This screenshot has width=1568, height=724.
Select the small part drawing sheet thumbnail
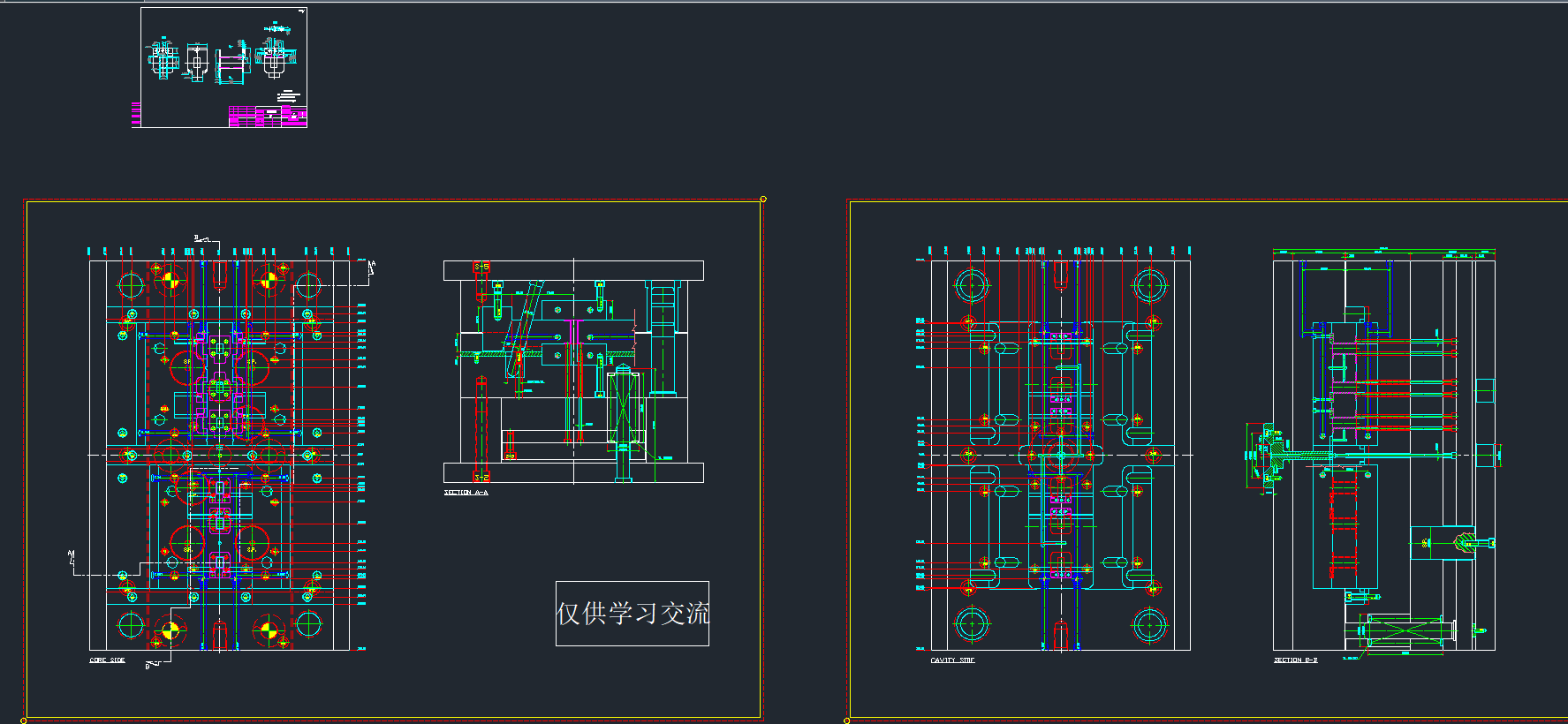pos(223,67)
